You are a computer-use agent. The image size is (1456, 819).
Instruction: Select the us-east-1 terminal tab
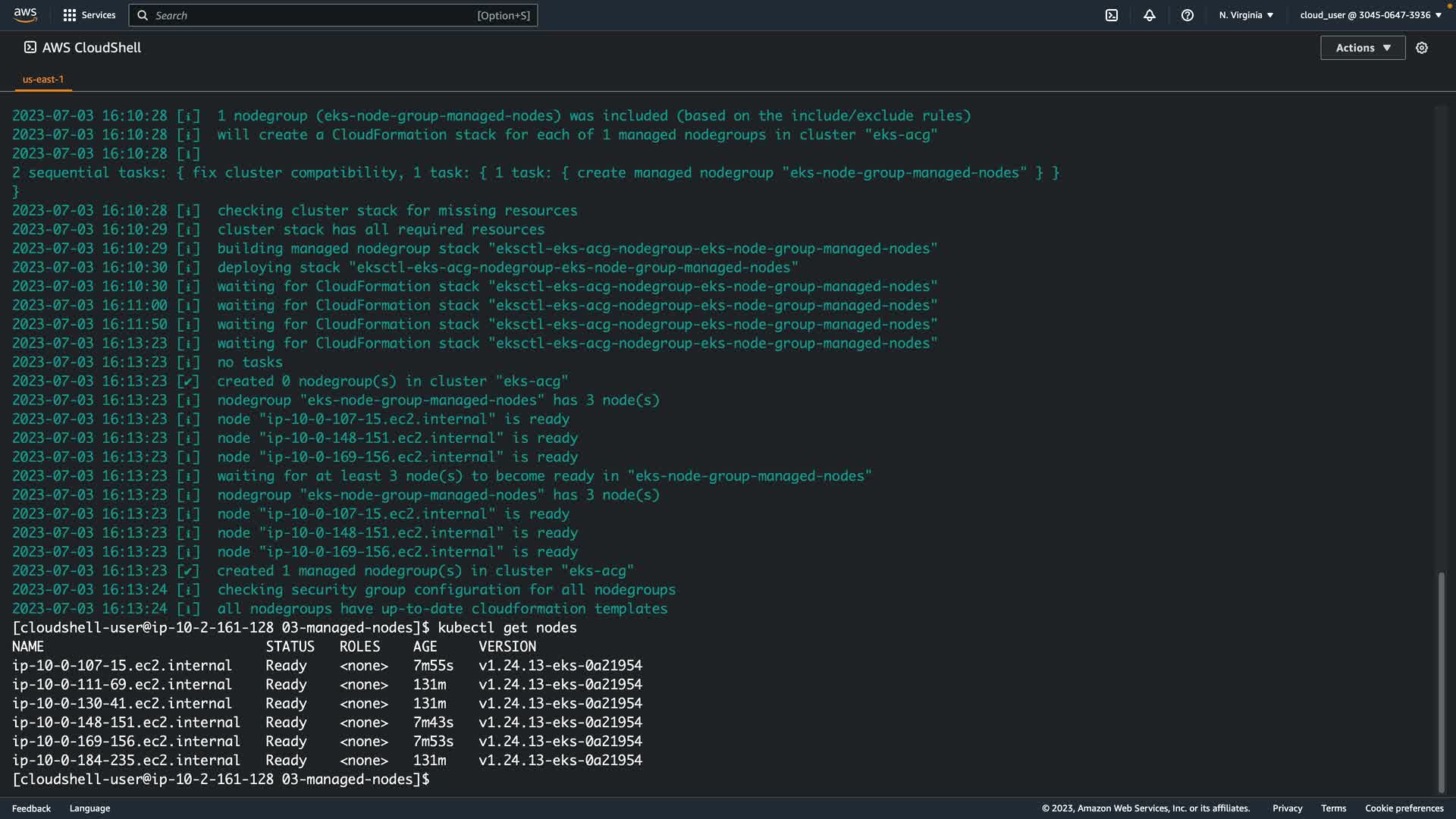coord(43,79)
